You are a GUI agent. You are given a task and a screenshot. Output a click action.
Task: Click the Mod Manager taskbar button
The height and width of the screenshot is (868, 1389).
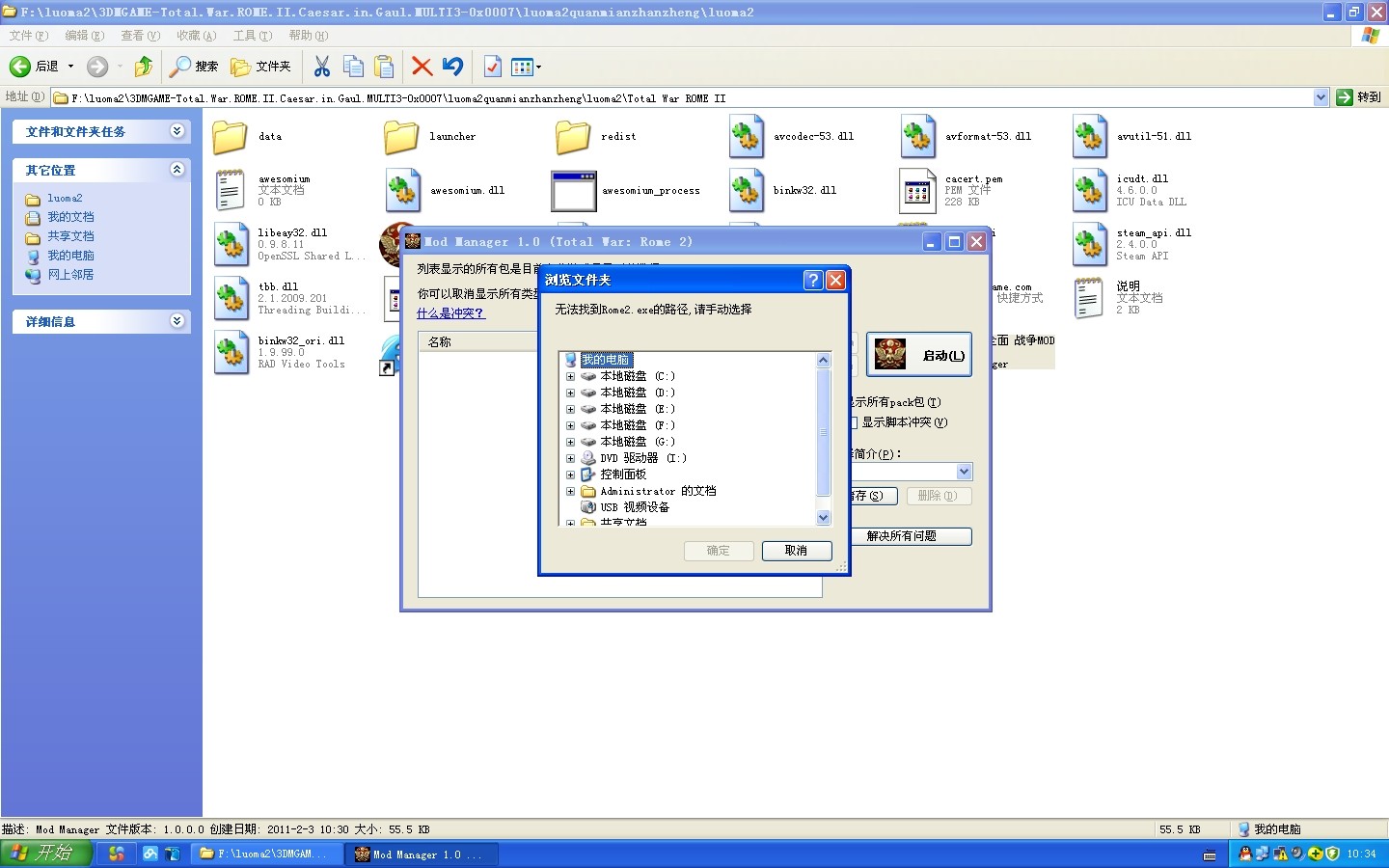pyautogui.click(x=422, y=854)
